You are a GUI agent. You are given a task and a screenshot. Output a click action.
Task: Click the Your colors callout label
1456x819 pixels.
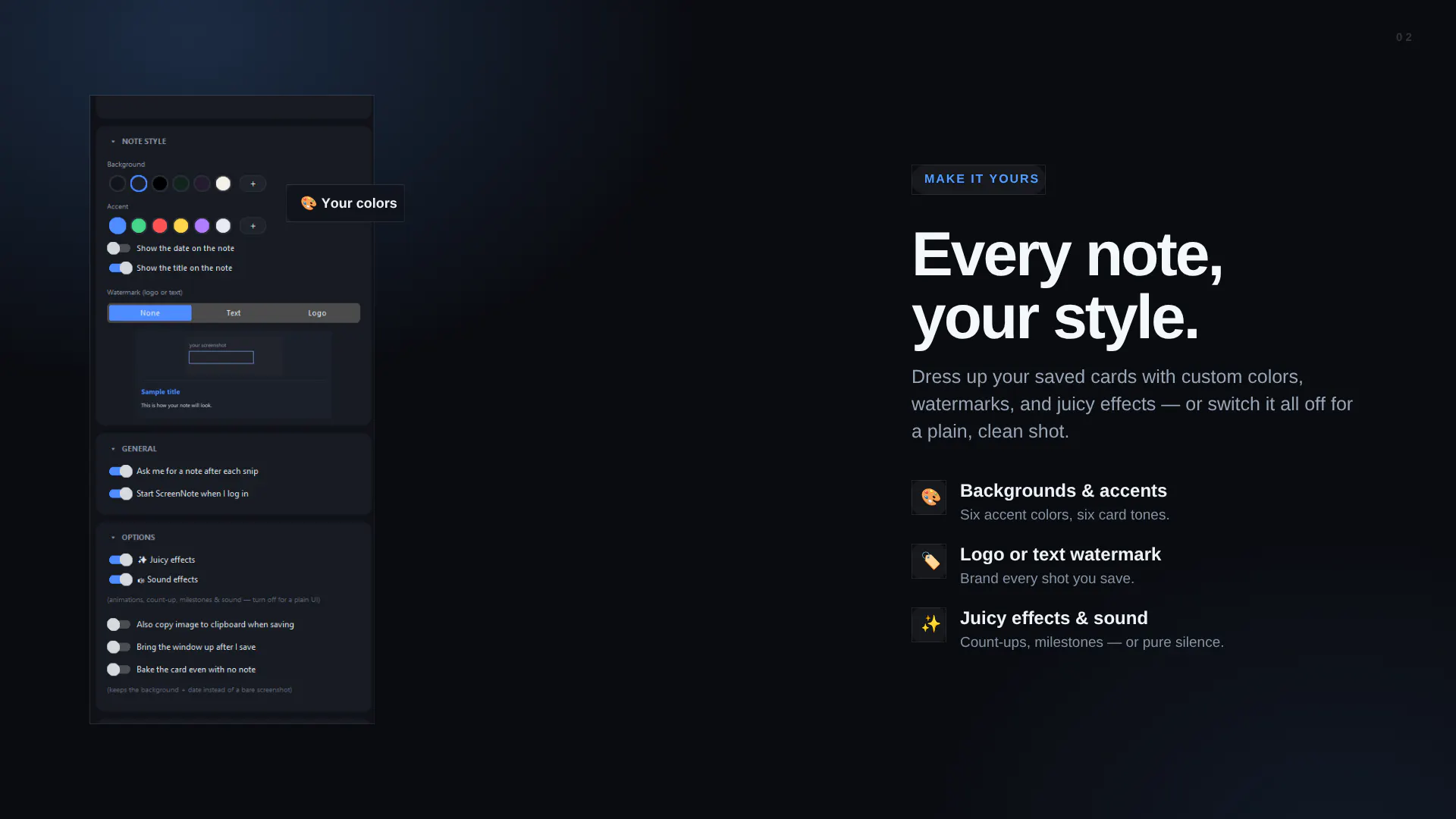coord(345,203)
